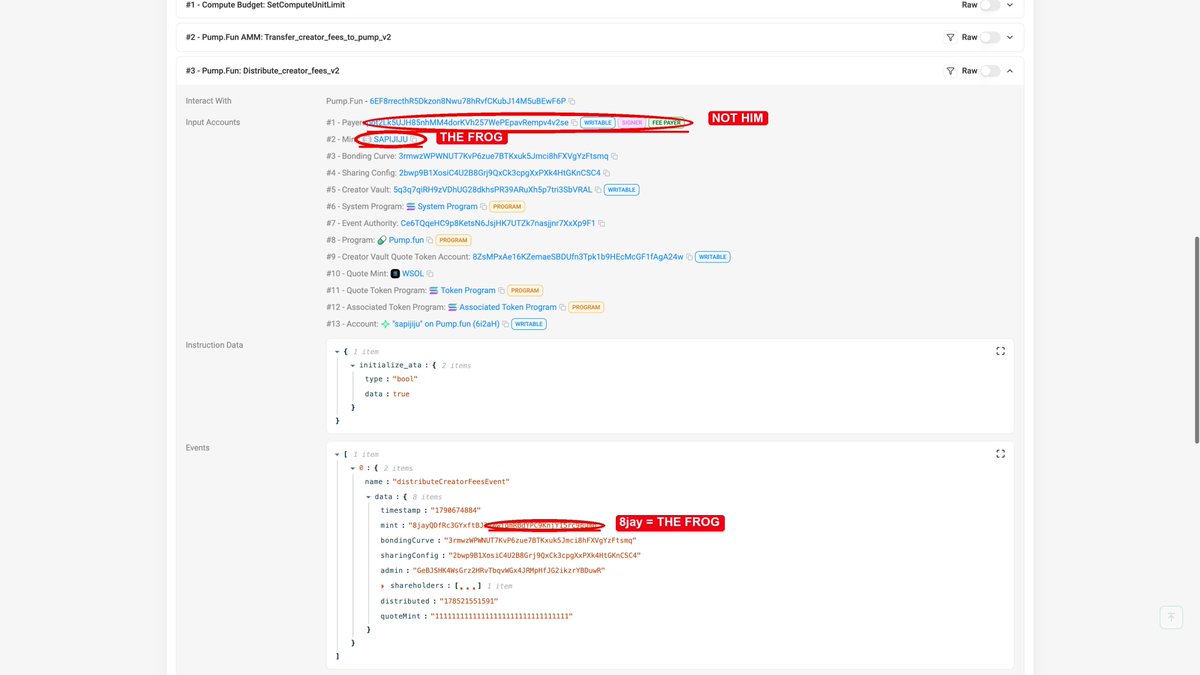
Task: Expand the #2 Pump.Fun AMM instruction
Action: [1010, 37]
